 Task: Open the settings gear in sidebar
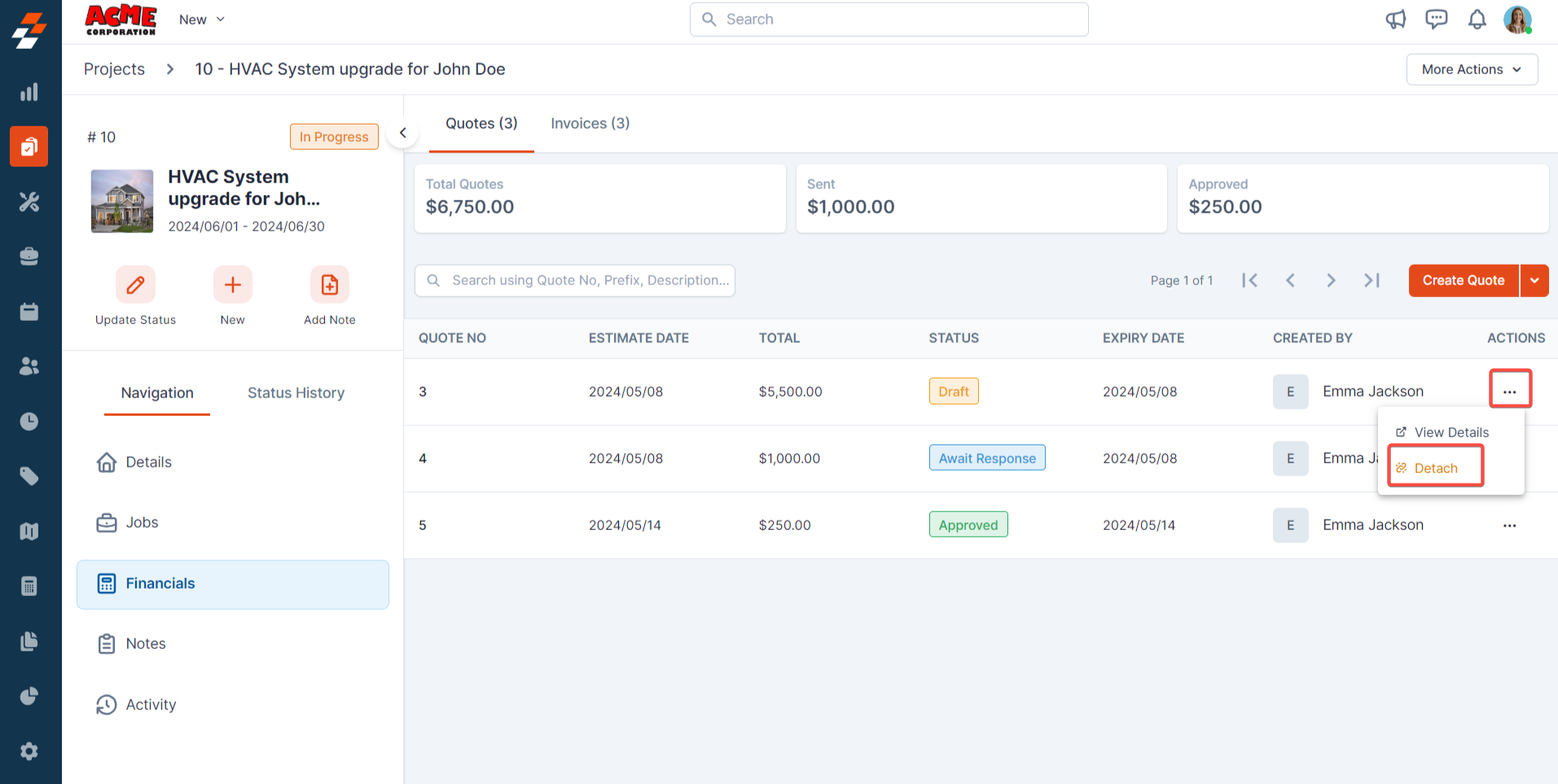point(29,751)
